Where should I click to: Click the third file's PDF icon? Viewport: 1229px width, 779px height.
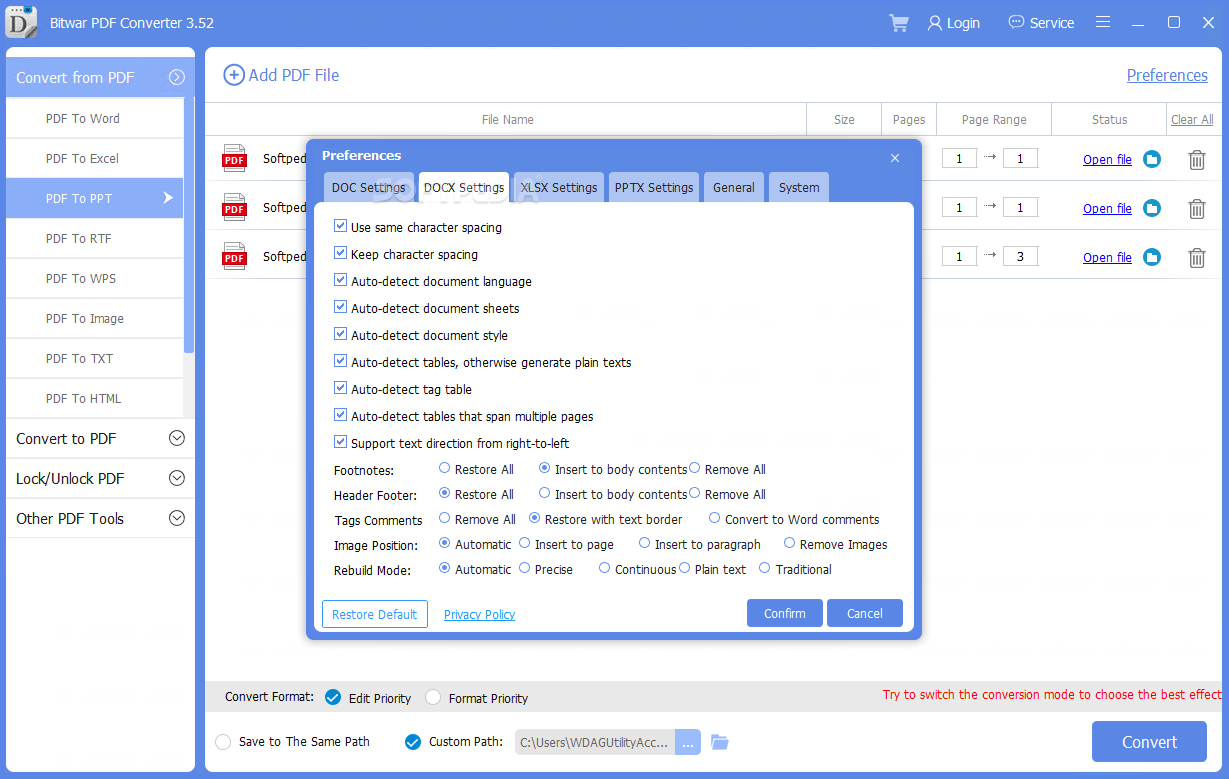tap(234, 256)
